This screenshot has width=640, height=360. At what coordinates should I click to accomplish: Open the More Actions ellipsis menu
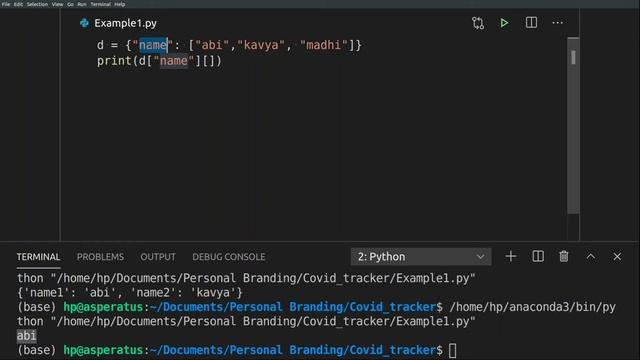558,23
